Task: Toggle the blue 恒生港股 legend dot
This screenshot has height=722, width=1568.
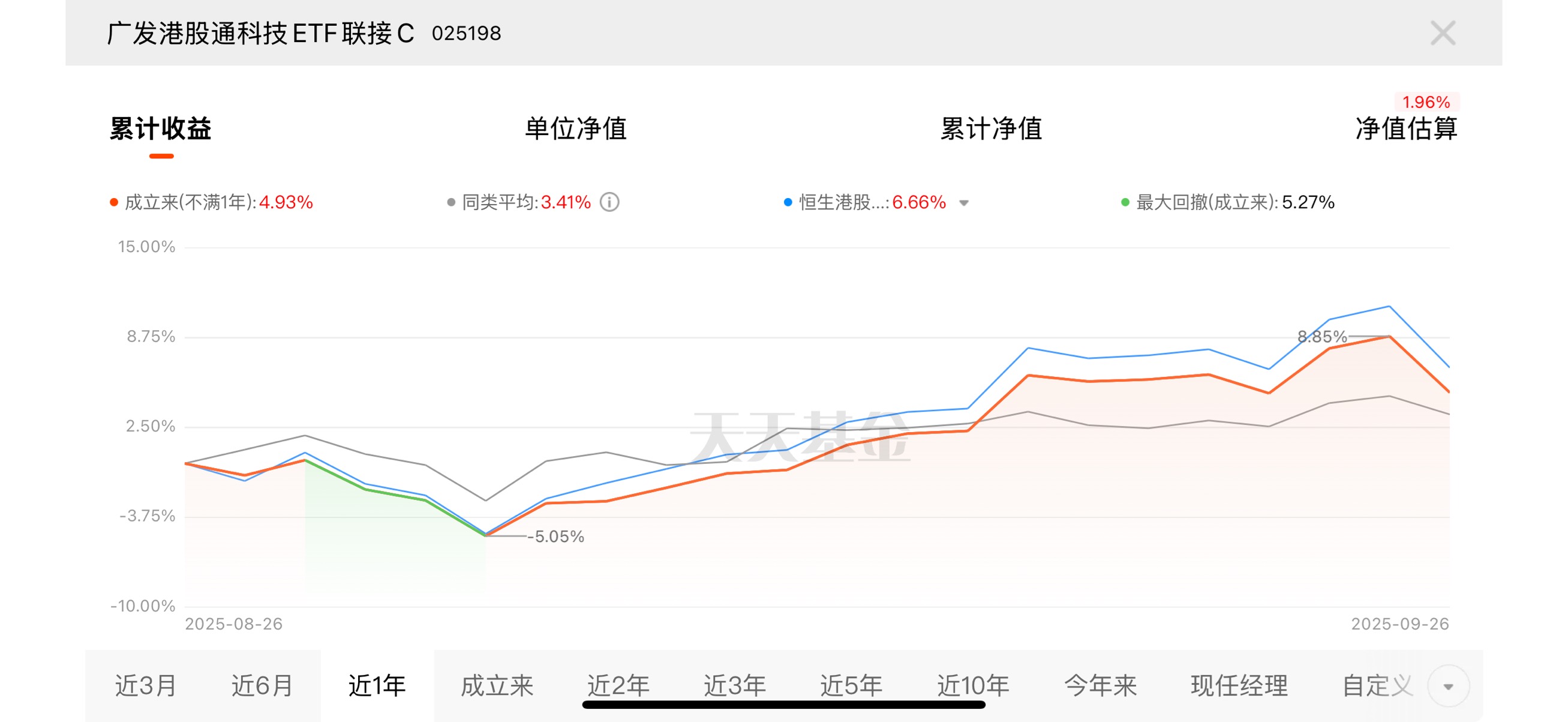Action: (788, 202)
